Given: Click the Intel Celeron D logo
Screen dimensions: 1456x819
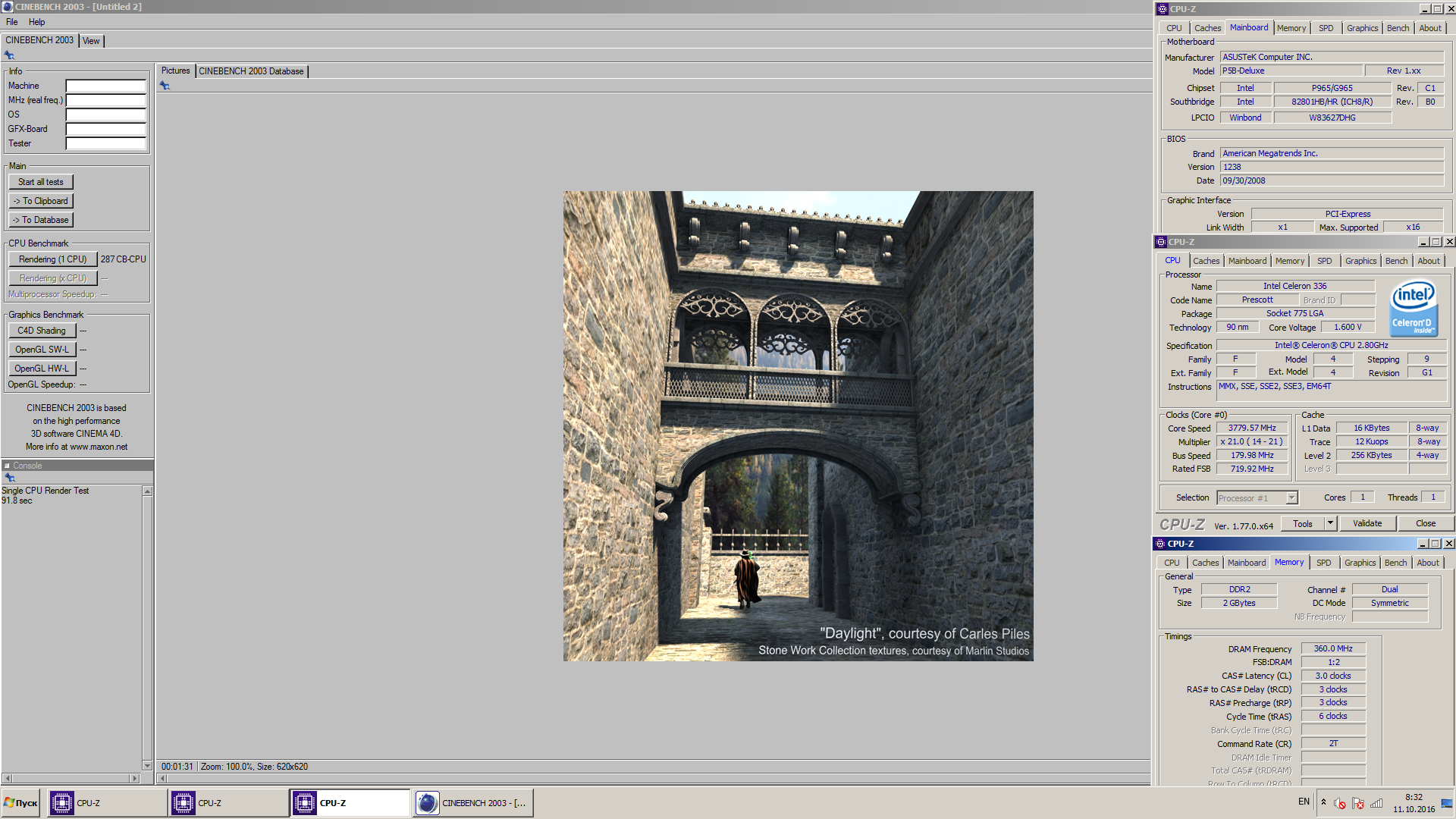Looking at the screenshot, I should click(1414, 309).
